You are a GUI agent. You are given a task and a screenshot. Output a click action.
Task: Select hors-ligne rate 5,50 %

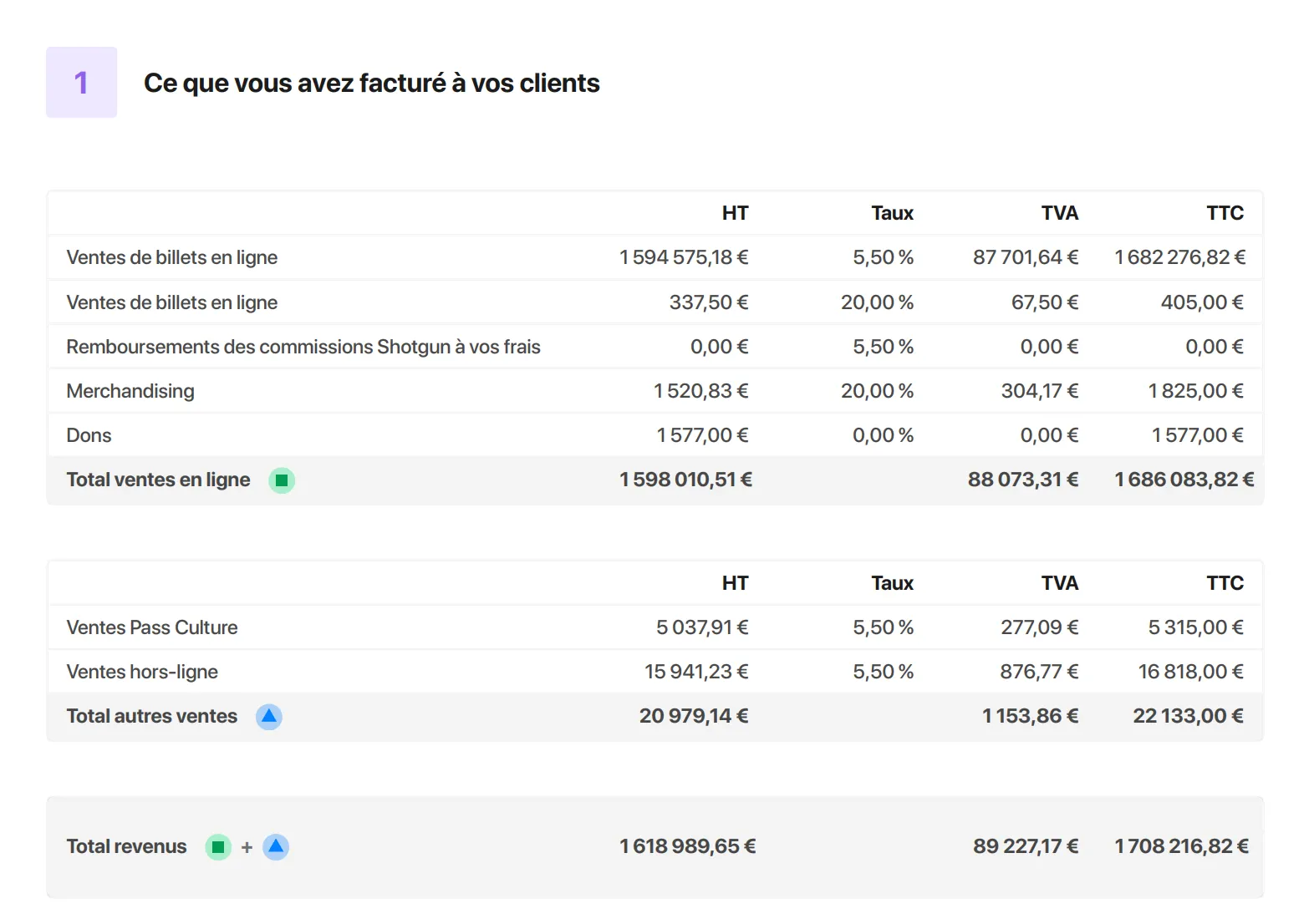coord(883,672)
